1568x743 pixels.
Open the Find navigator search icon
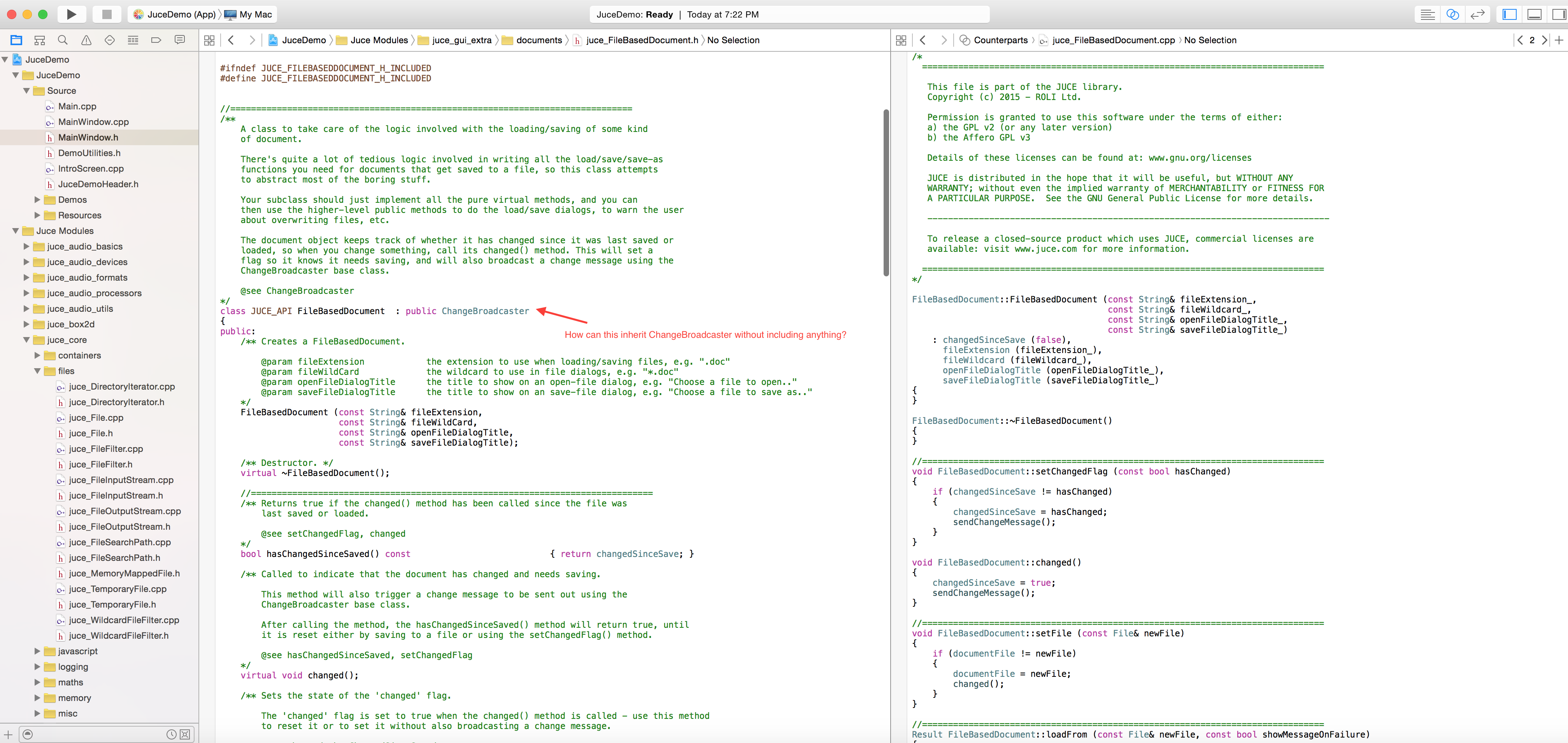(x=63, y=40)
